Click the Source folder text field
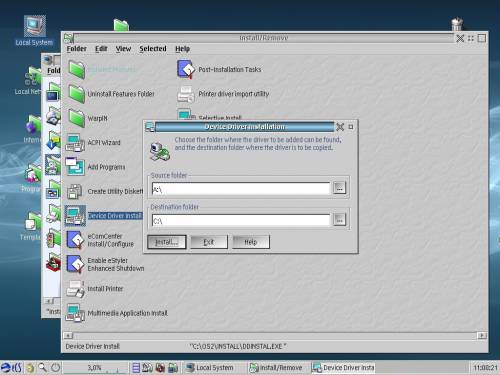500x375 pixels. pos(241,188)
